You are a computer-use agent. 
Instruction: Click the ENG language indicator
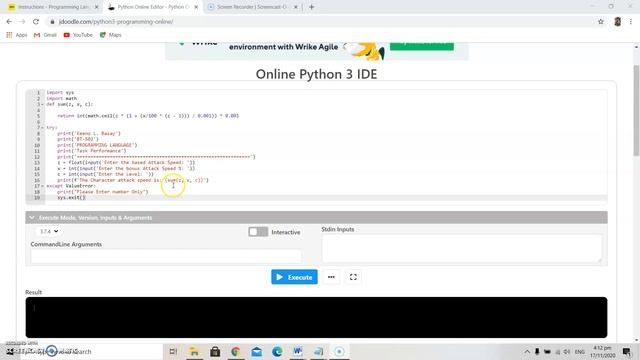(580, 351)
